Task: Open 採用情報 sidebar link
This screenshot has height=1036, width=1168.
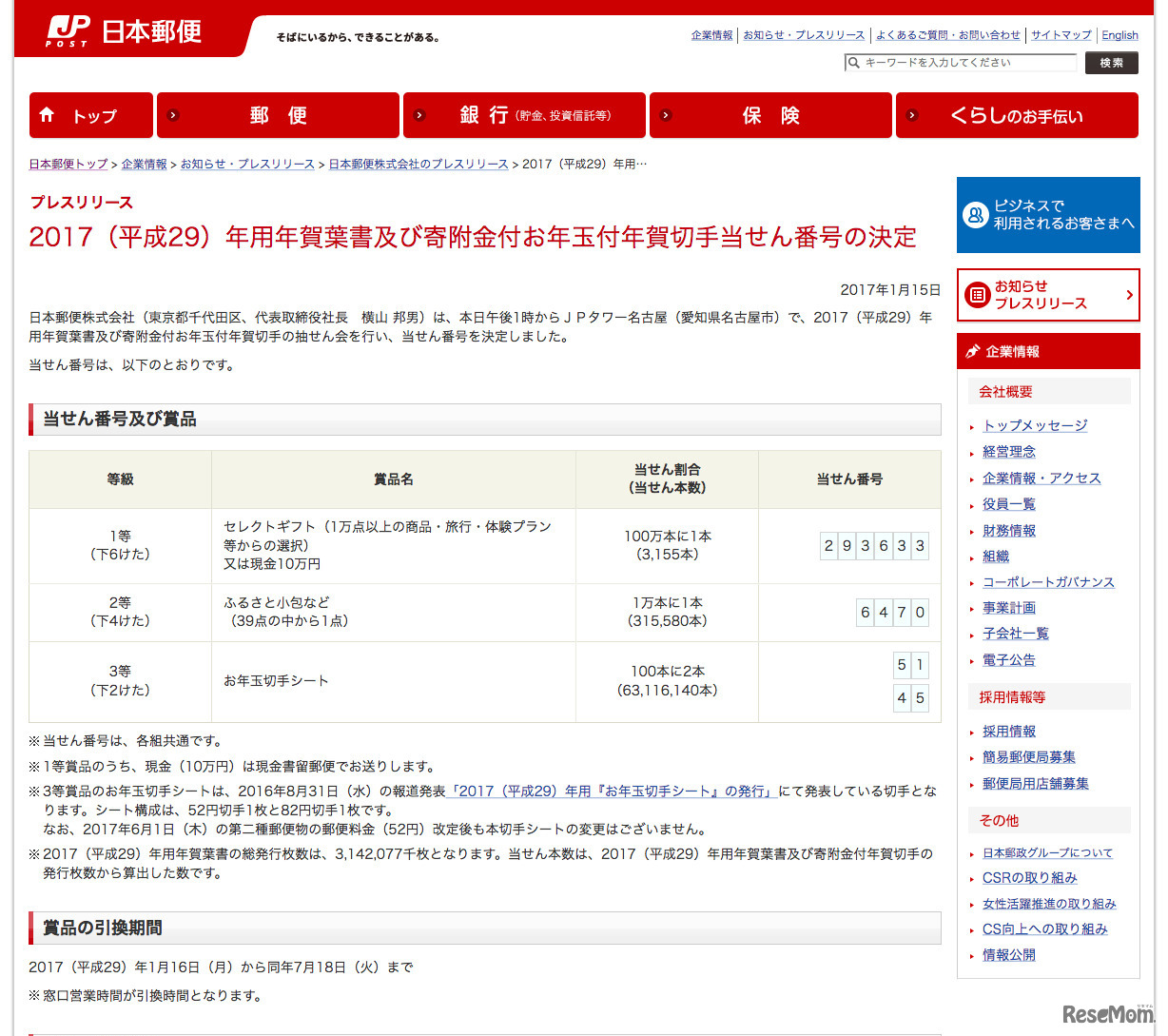Action: coord(1009,731)
